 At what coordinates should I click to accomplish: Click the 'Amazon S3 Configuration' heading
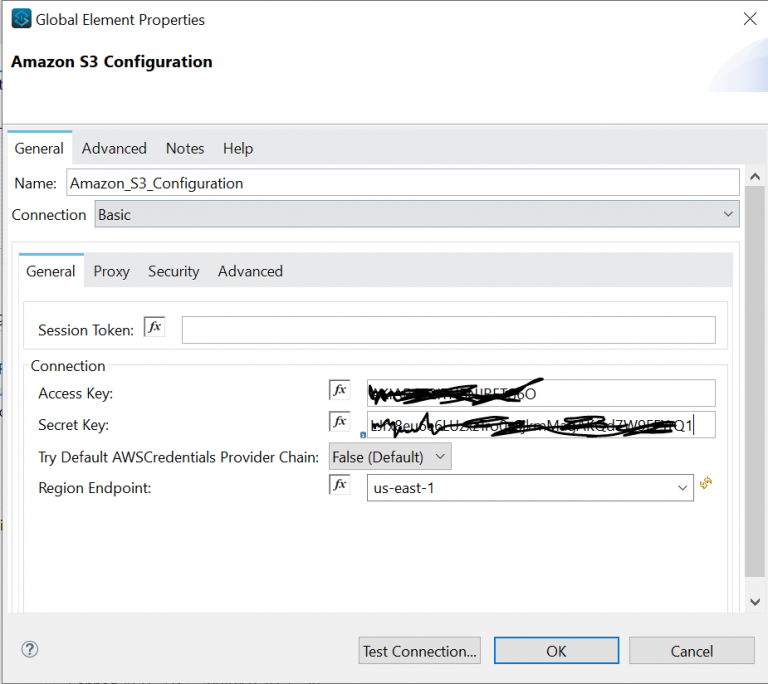[x=112, y=62]
